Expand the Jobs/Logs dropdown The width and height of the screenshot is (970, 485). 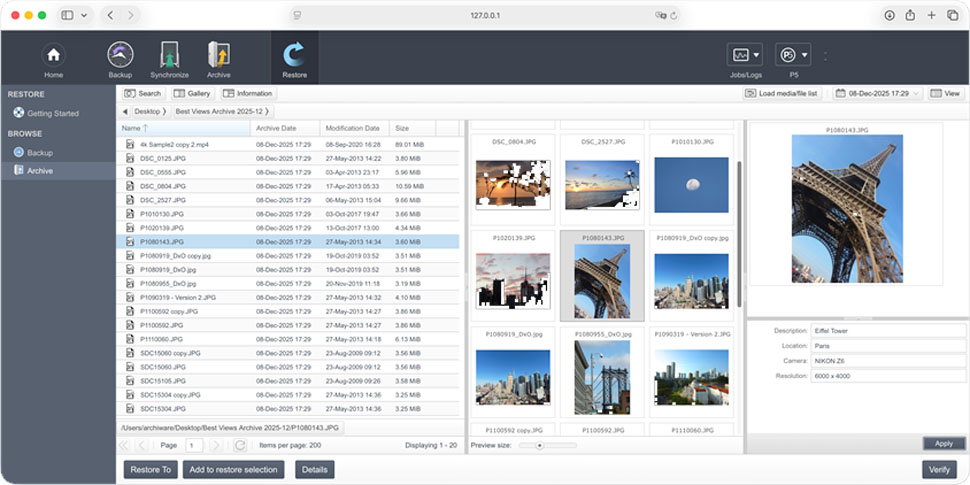(745, 55)
